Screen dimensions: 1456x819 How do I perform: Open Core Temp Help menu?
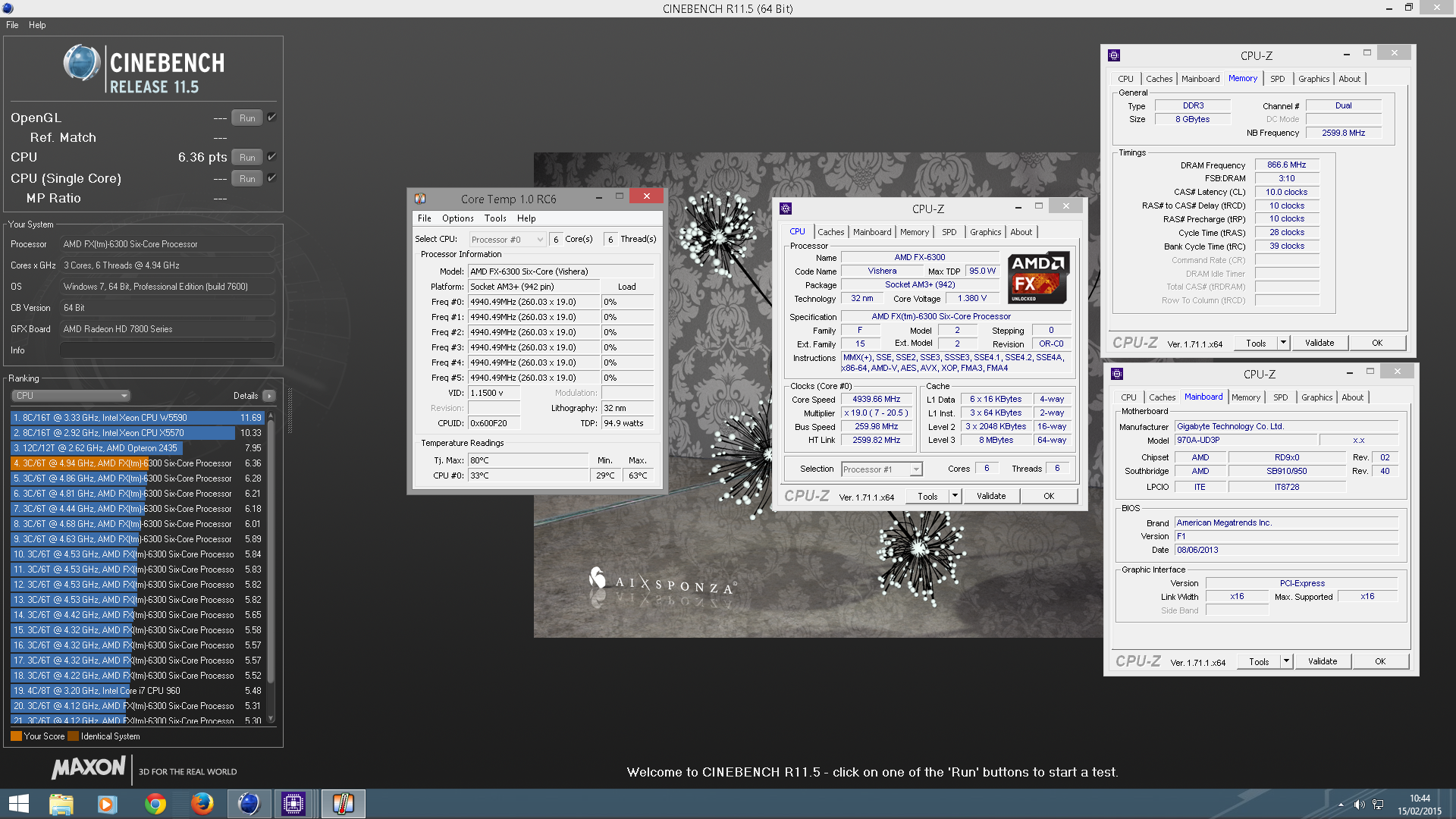point(526,218)
